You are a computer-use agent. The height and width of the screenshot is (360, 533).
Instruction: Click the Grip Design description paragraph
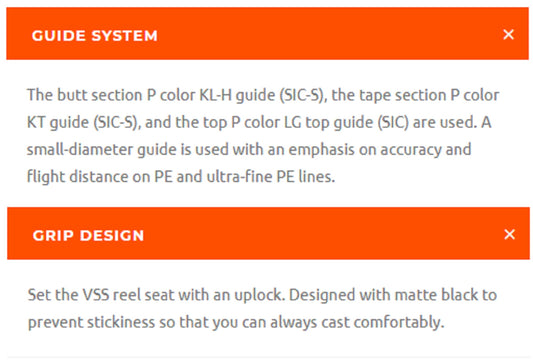pyautogui.click(x=262, y=308)
